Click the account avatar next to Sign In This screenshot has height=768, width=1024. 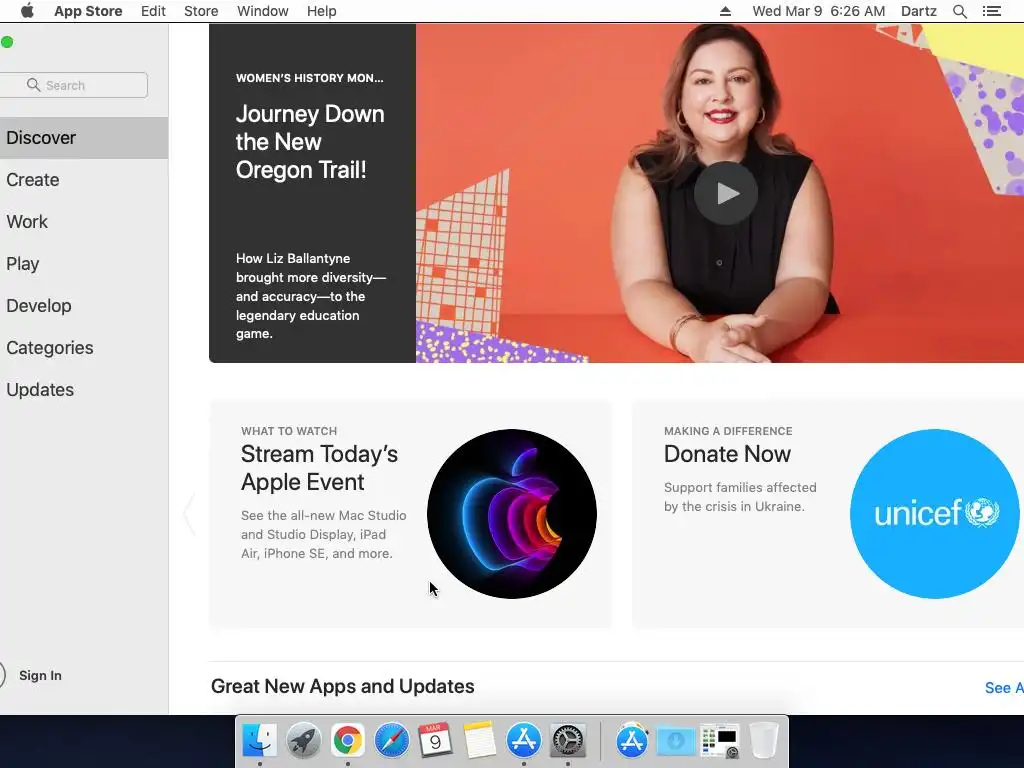2,675
